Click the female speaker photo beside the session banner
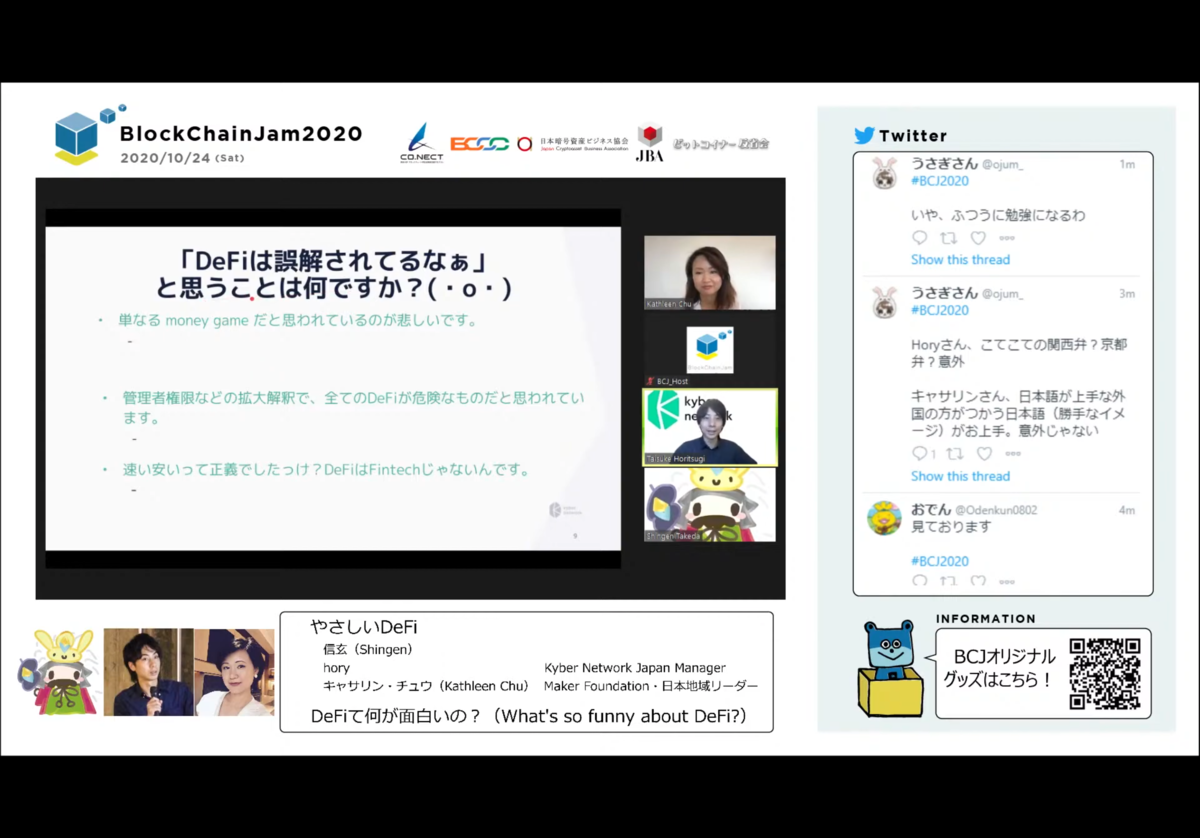 pos(234,672)
